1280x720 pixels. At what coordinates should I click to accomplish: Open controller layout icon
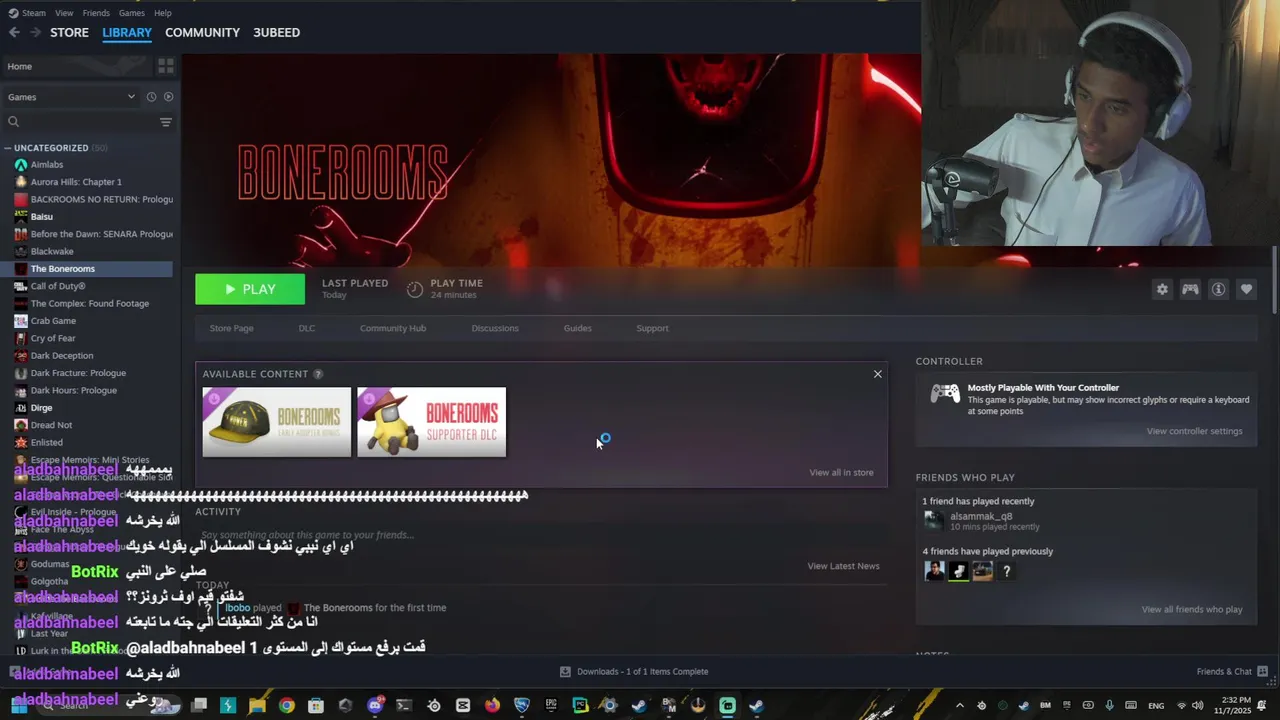[x=1190, y=289]
